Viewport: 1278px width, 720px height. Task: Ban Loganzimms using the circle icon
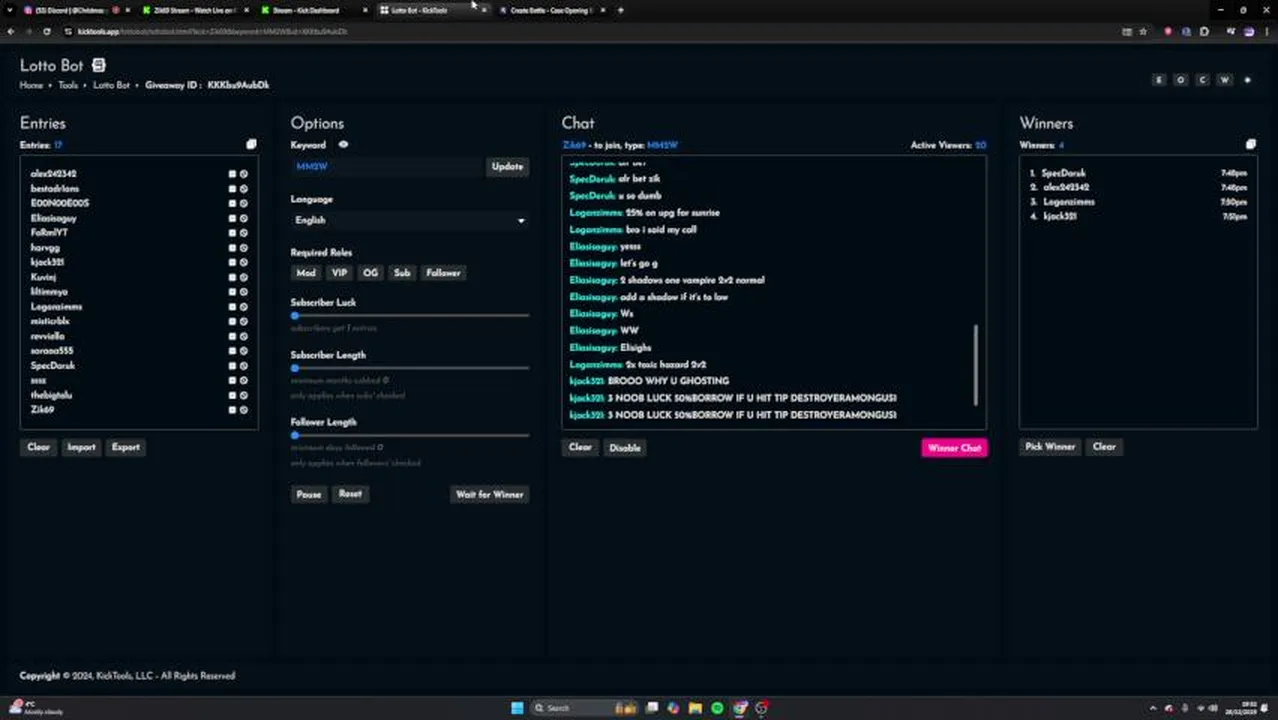pyautogui.click(x=243, y=307)
